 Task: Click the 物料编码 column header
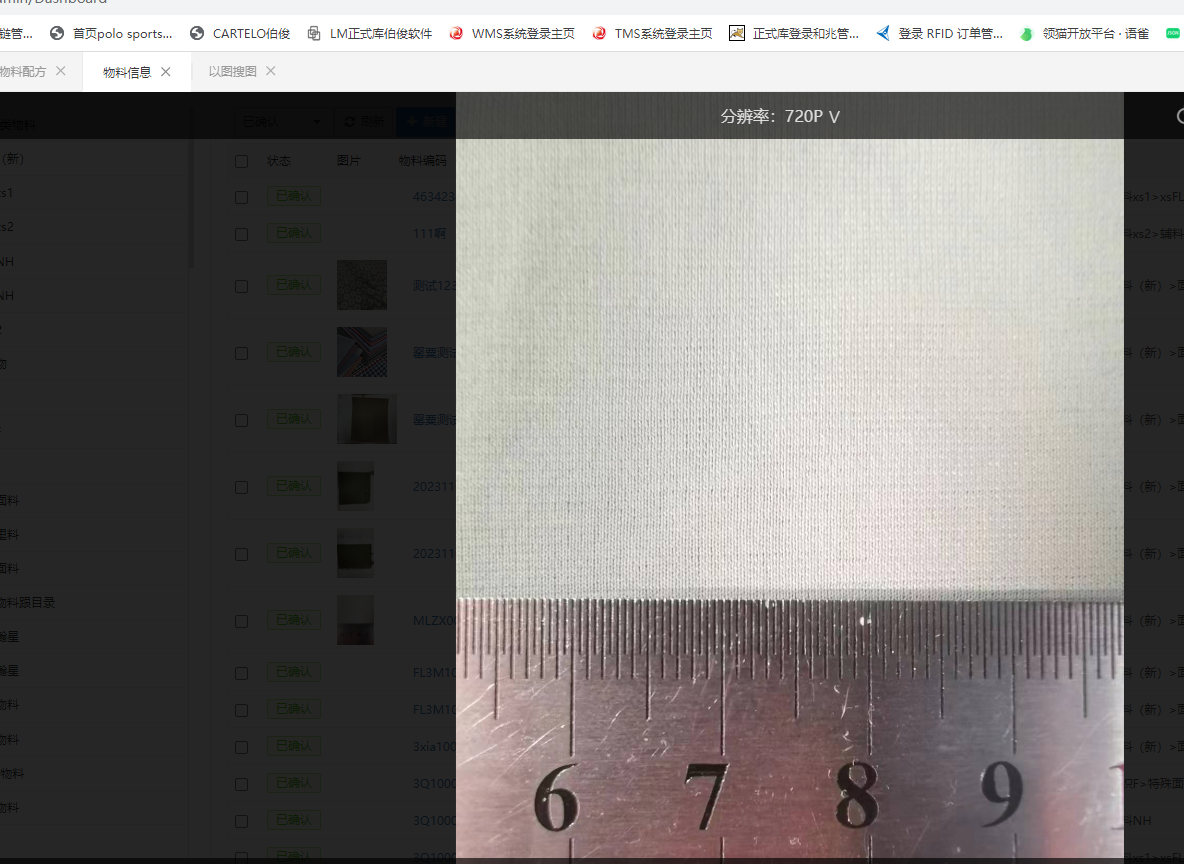click(x=423, y=161)
